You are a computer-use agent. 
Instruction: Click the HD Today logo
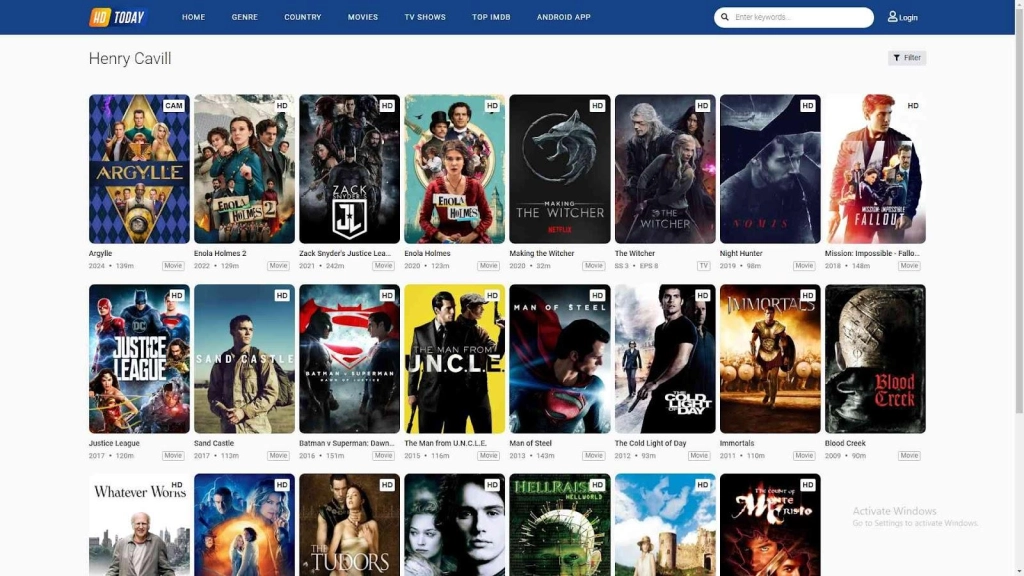[118, 17]
